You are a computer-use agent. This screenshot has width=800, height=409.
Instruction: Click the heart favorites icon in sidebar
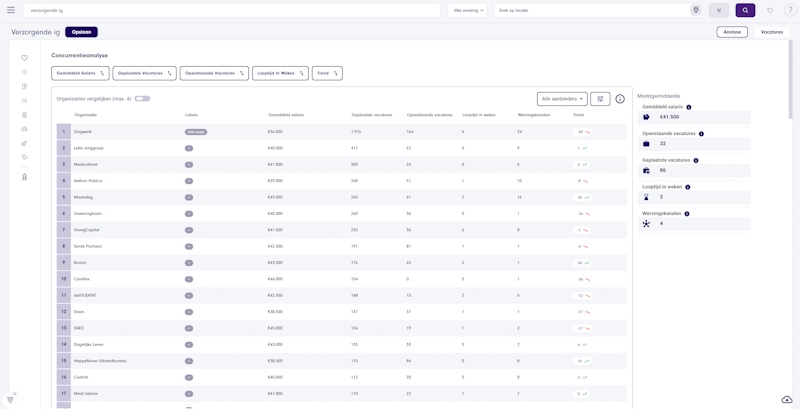(x=25, y=58)
